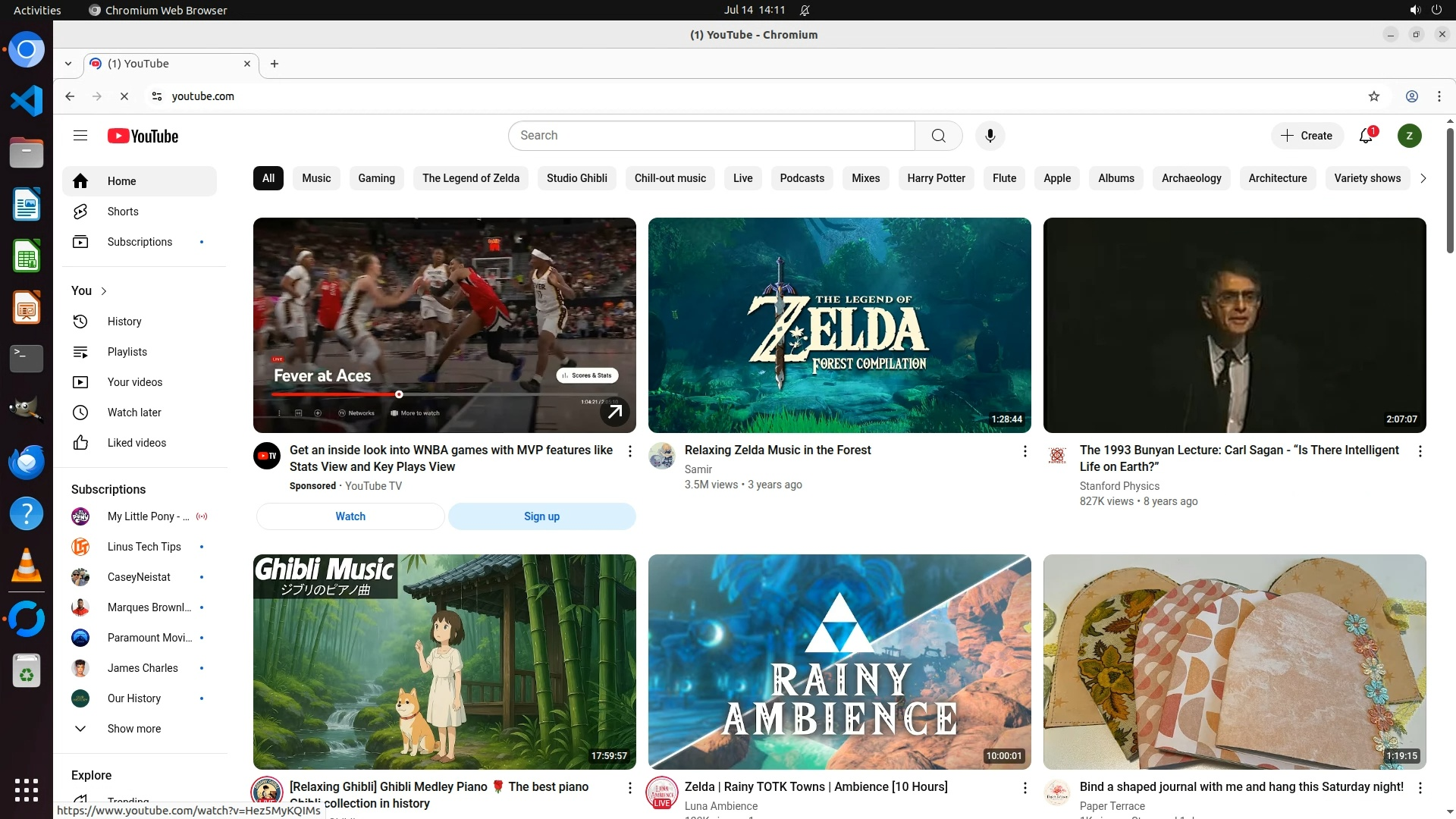Select the Studio Ghibli filter chip
Image resolution: width=1456 pixels, height=819 pixels.
(x=576, y=178)
